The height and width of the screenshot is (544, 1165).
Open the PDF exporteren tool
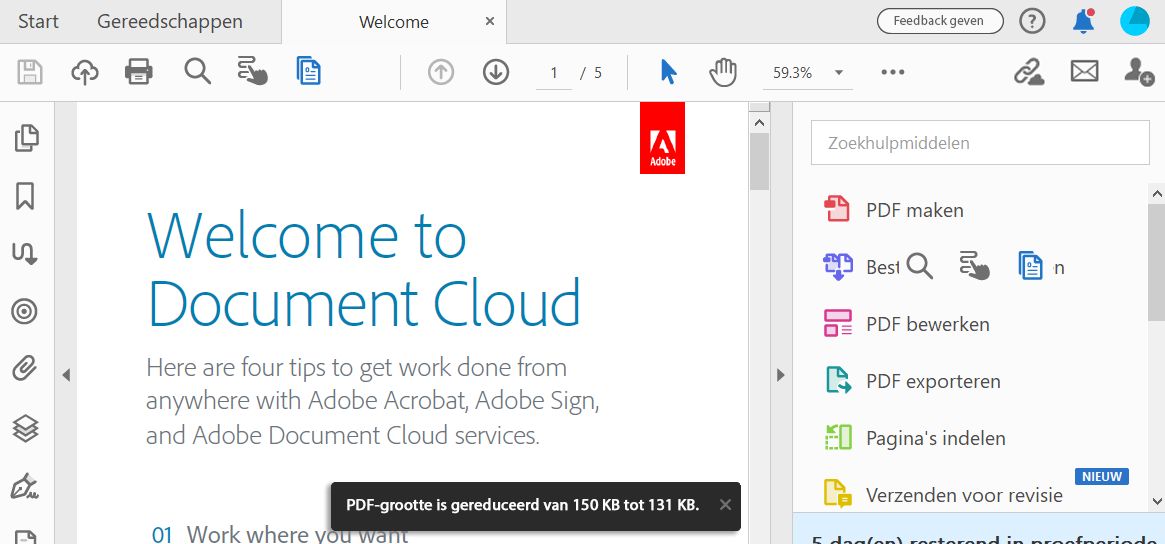pos(932,381)
